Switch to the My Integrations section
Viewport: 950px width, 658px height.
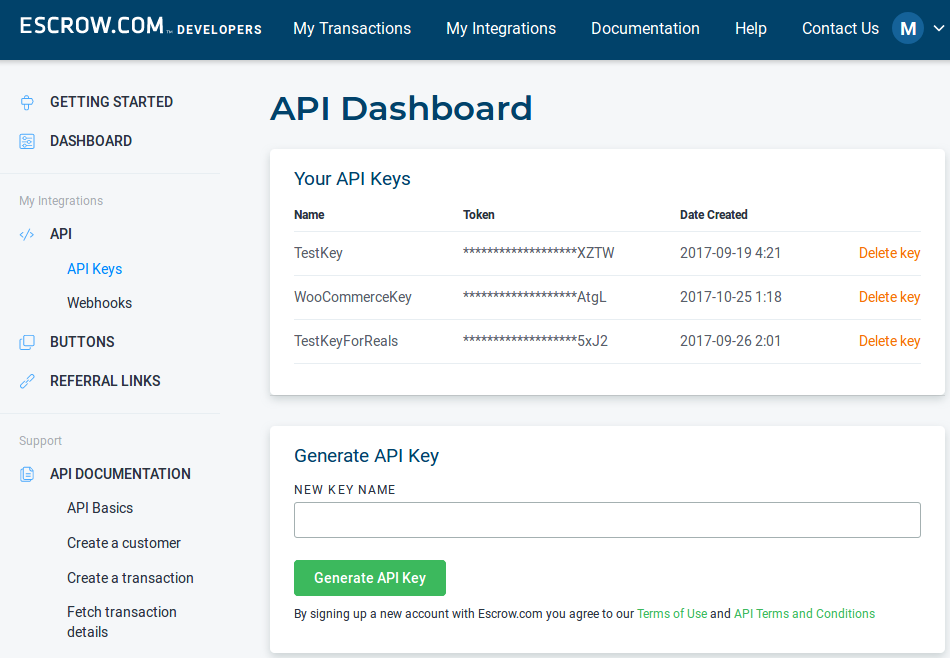[x=500, y=28]
